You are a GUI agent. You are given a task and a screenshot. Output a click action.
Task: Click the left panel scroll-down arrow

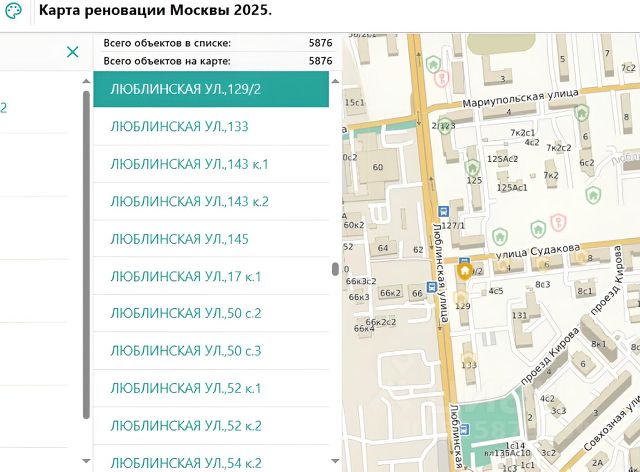tap(86, 461)
